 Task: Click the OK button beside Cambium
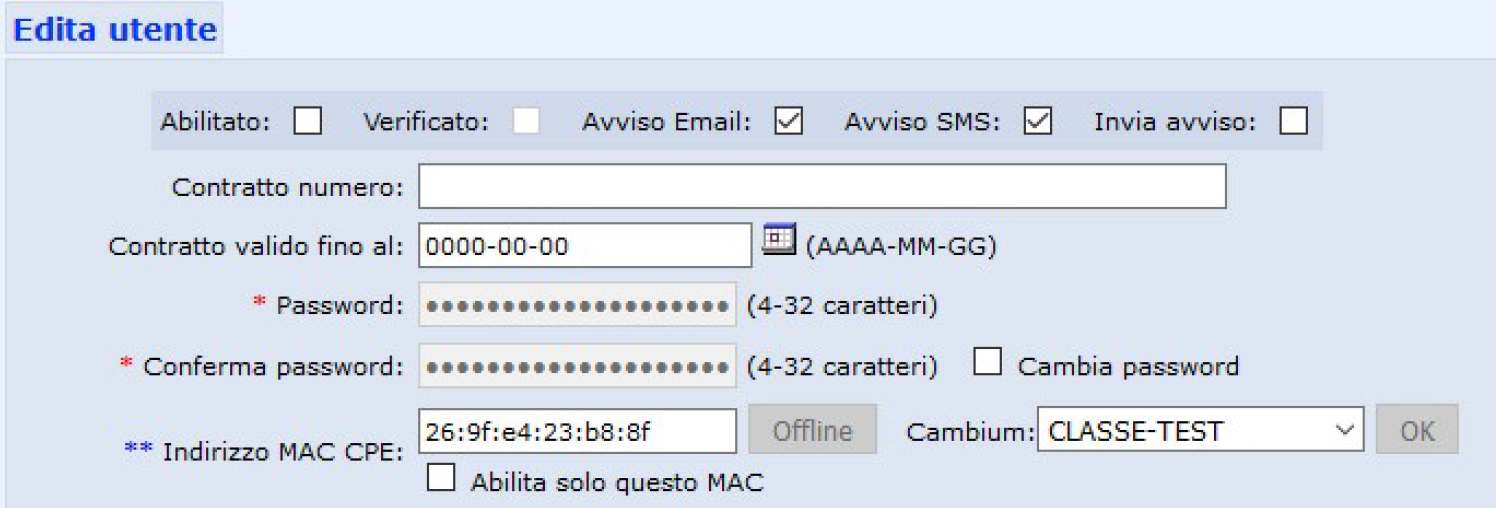(x=1417, y=430)
